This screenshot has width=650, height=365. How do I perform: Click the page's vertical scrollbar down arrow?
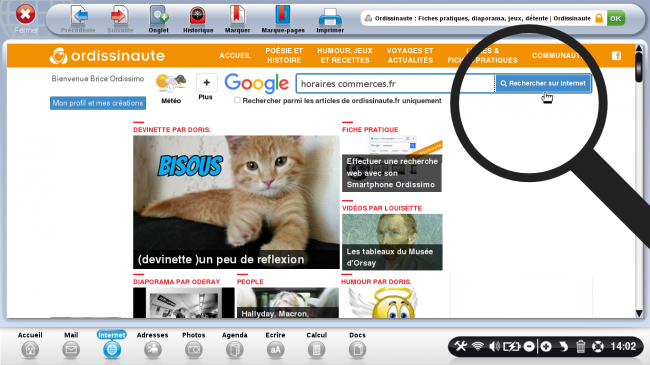tap(639, 313)
